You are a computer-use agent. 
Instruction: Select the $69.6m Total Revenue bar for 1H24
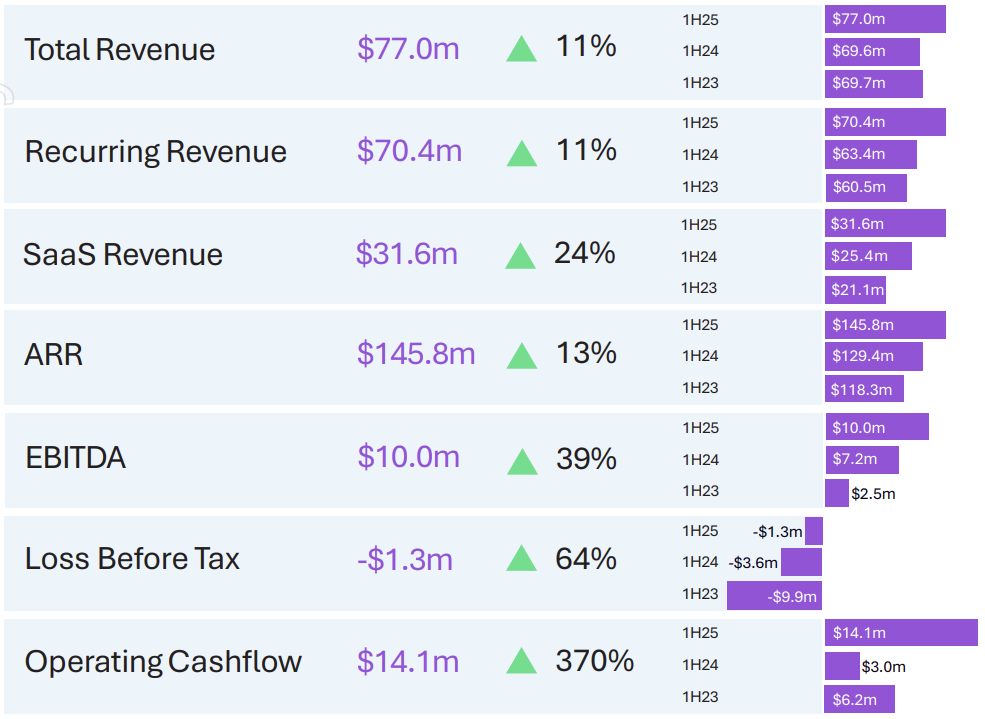click(x=872, y=51)
